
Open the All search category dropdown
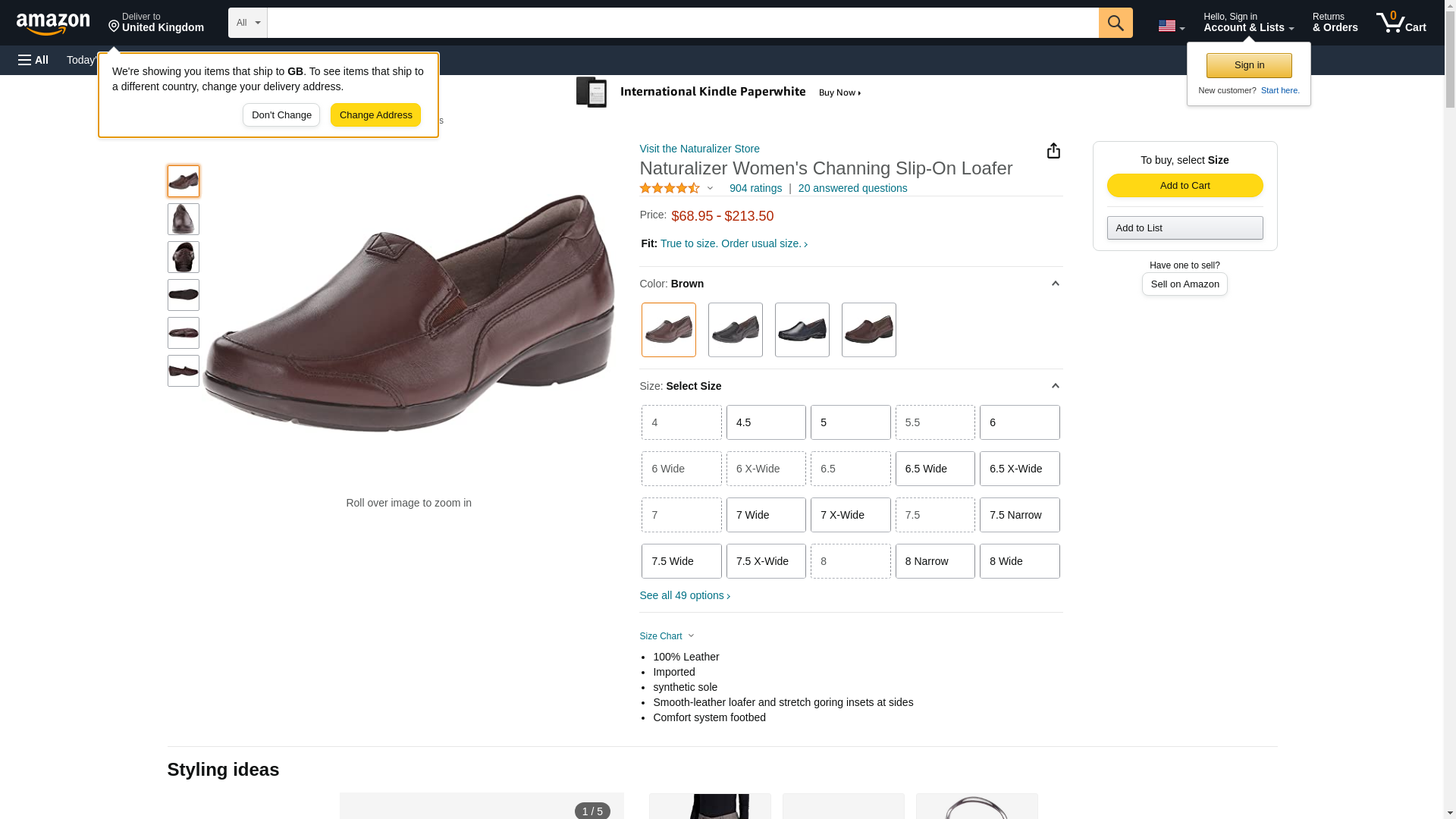point(248,23)
